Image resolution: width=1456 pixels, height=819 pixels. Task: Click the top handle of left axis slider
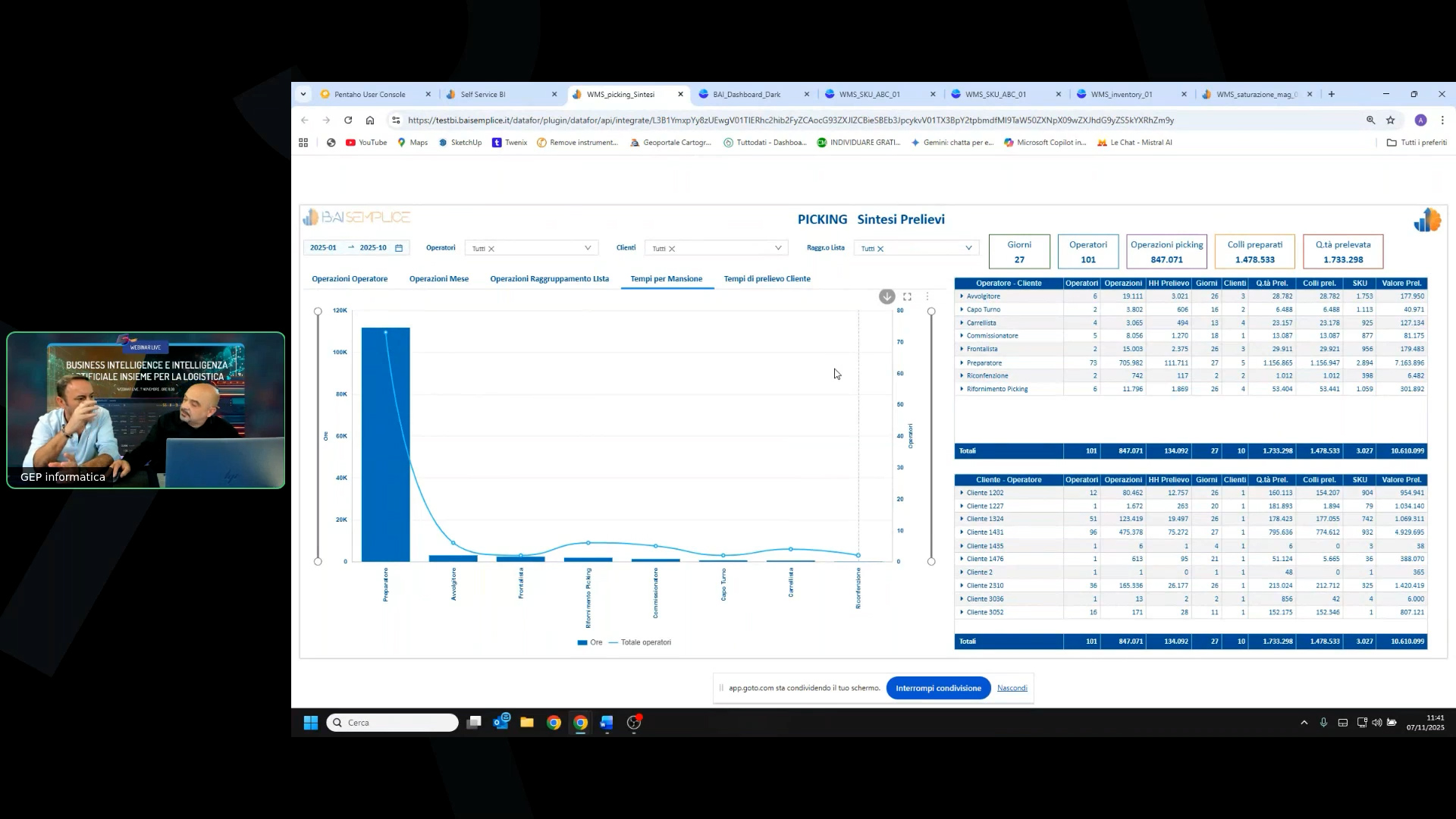coord(318,312)
